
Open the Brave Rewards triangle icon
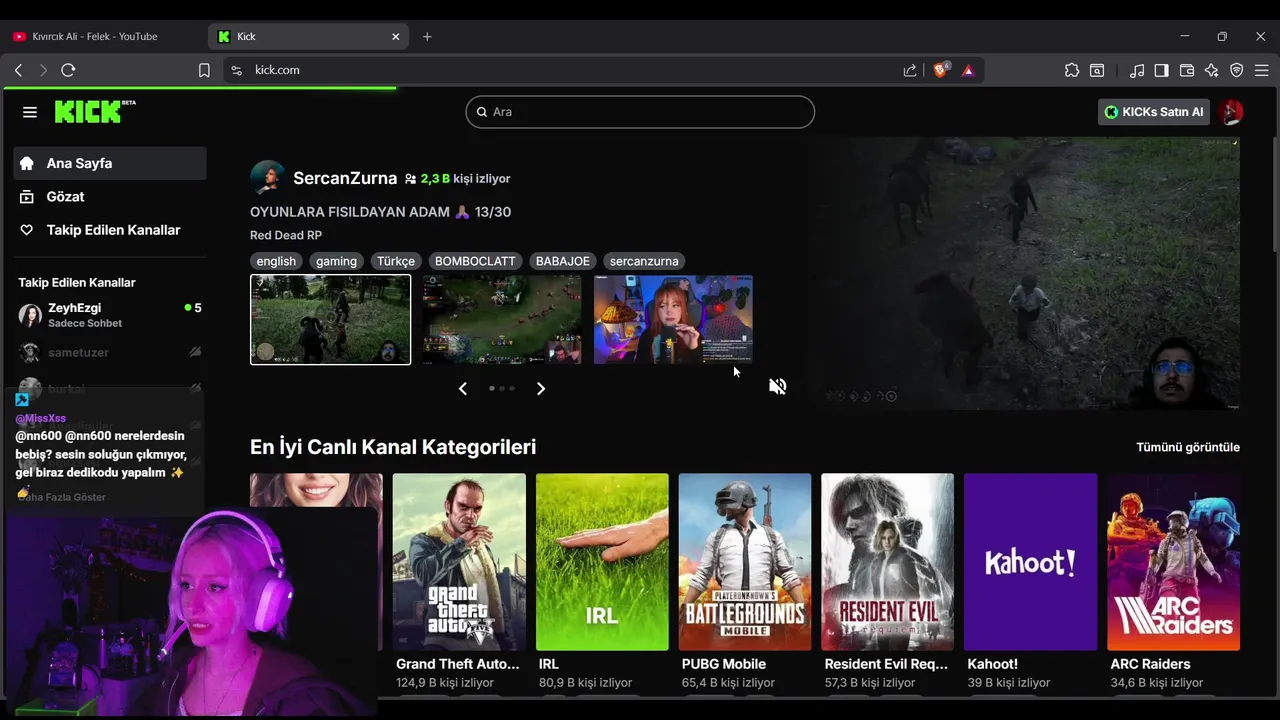(x=968, y=70)
